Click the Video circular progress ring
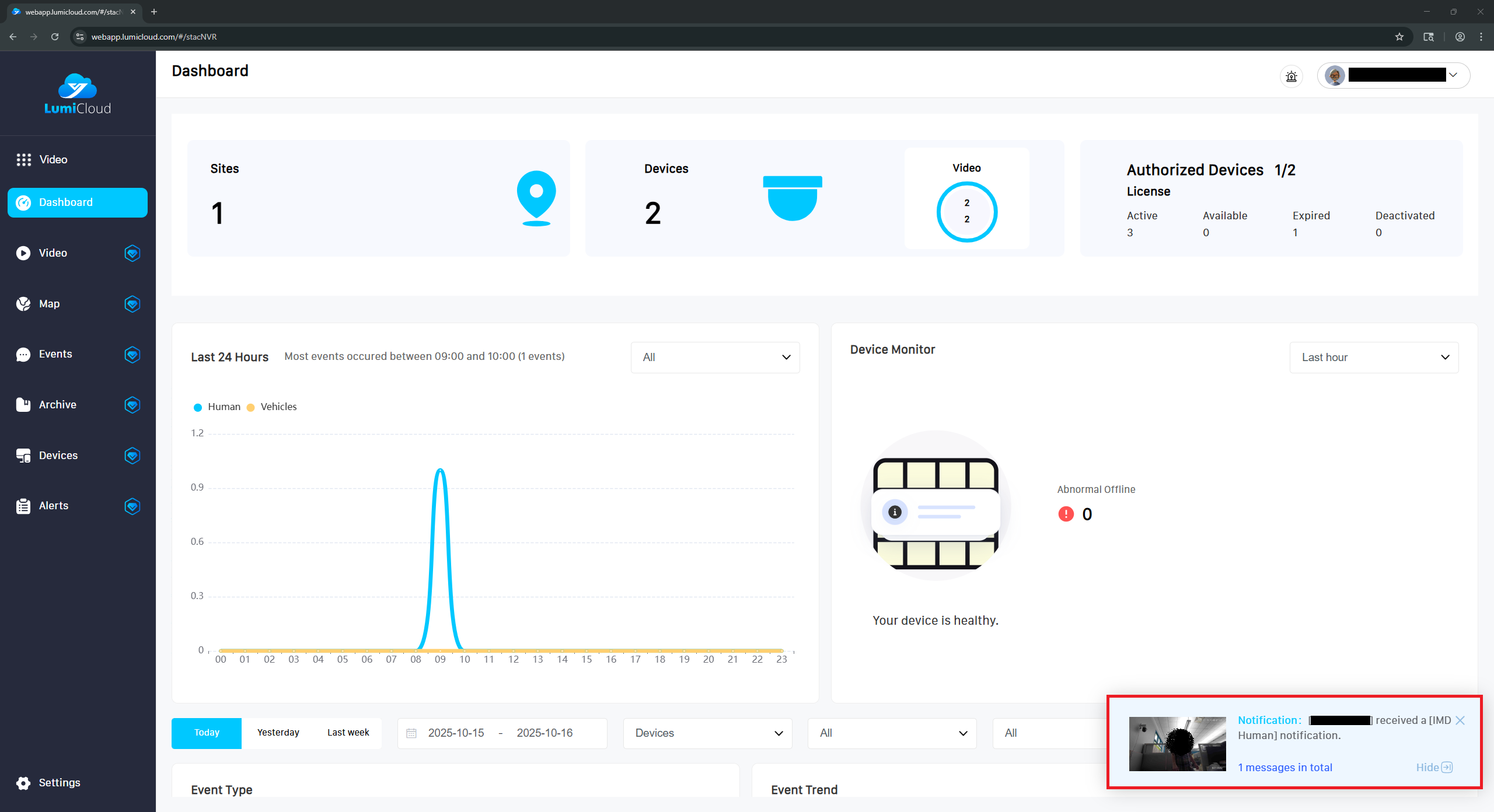This screenshot has width=1494, height=812. (966, 212)
